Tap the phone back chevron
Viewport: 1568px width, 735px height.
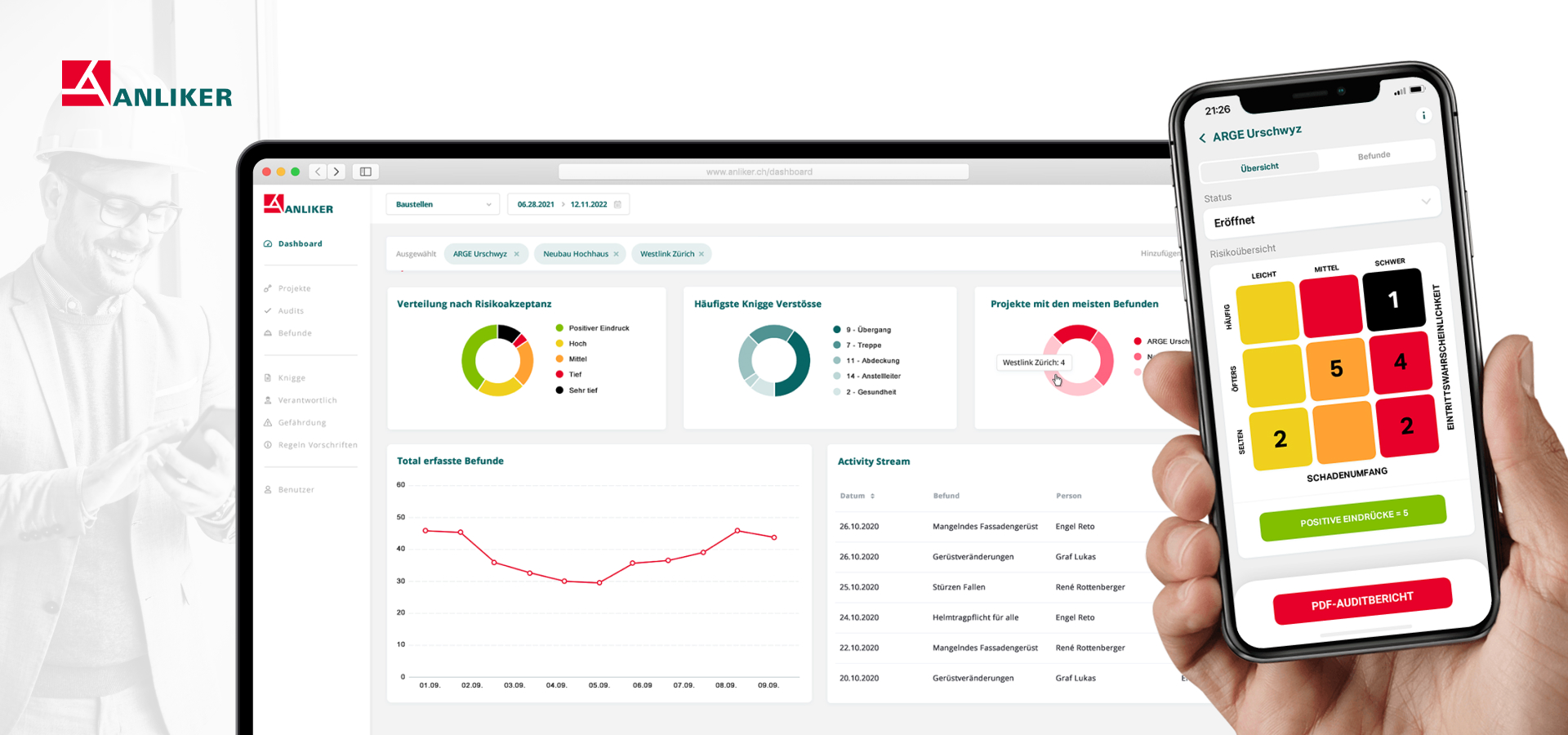(x=1202, y=138)
